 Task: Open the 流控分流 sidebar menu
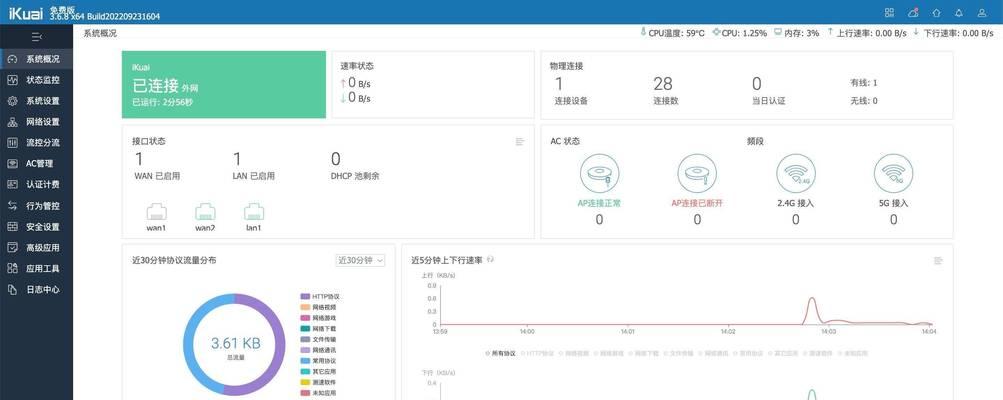coord(36,143)
